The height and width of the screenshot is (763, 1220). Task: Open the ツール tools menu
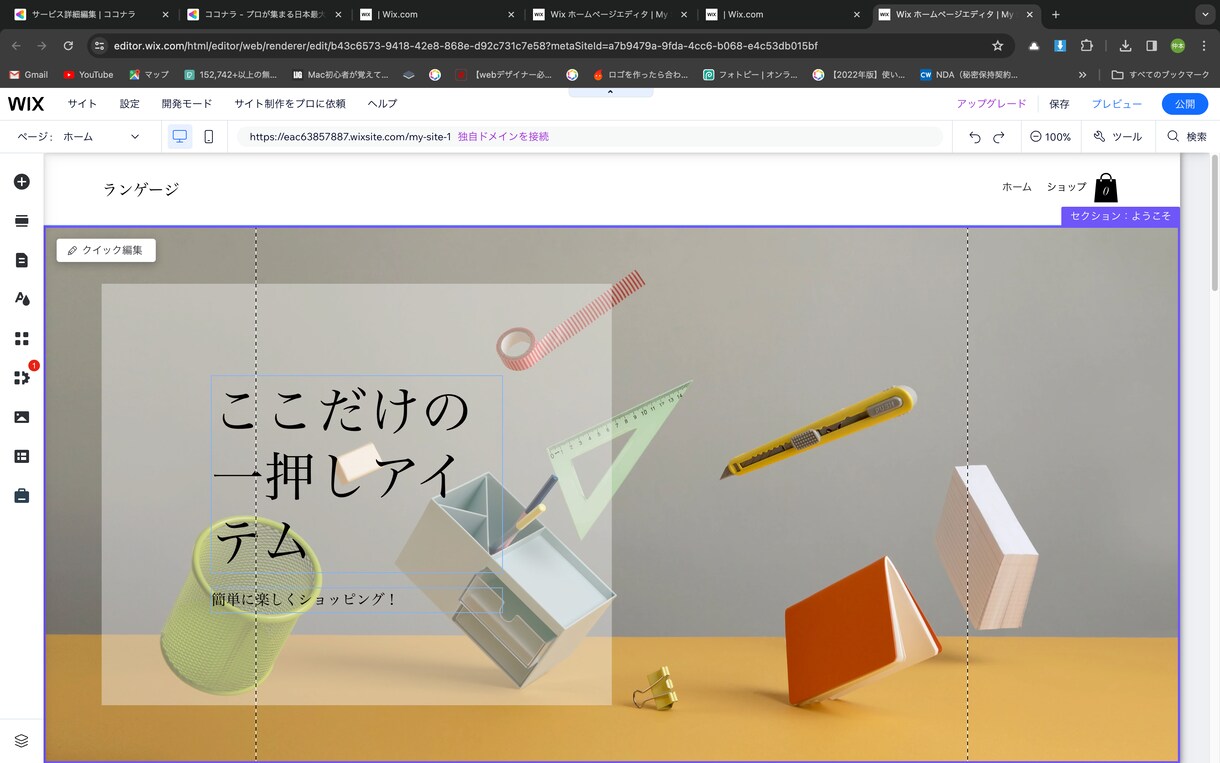tap(1118, 137)
